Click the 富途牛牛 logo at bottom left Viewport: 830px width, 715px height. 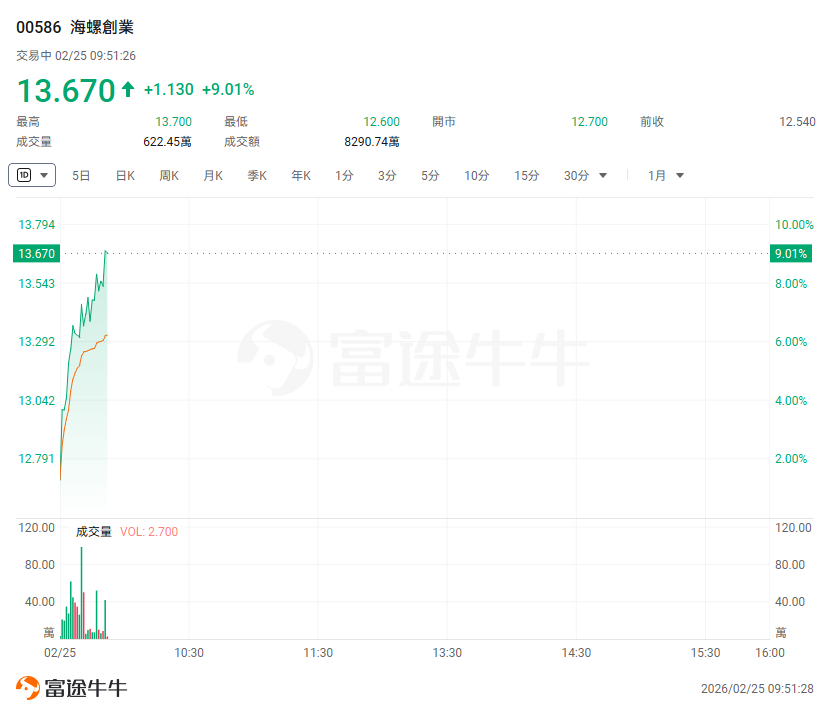pyautogui.click(x=71, y=688)
